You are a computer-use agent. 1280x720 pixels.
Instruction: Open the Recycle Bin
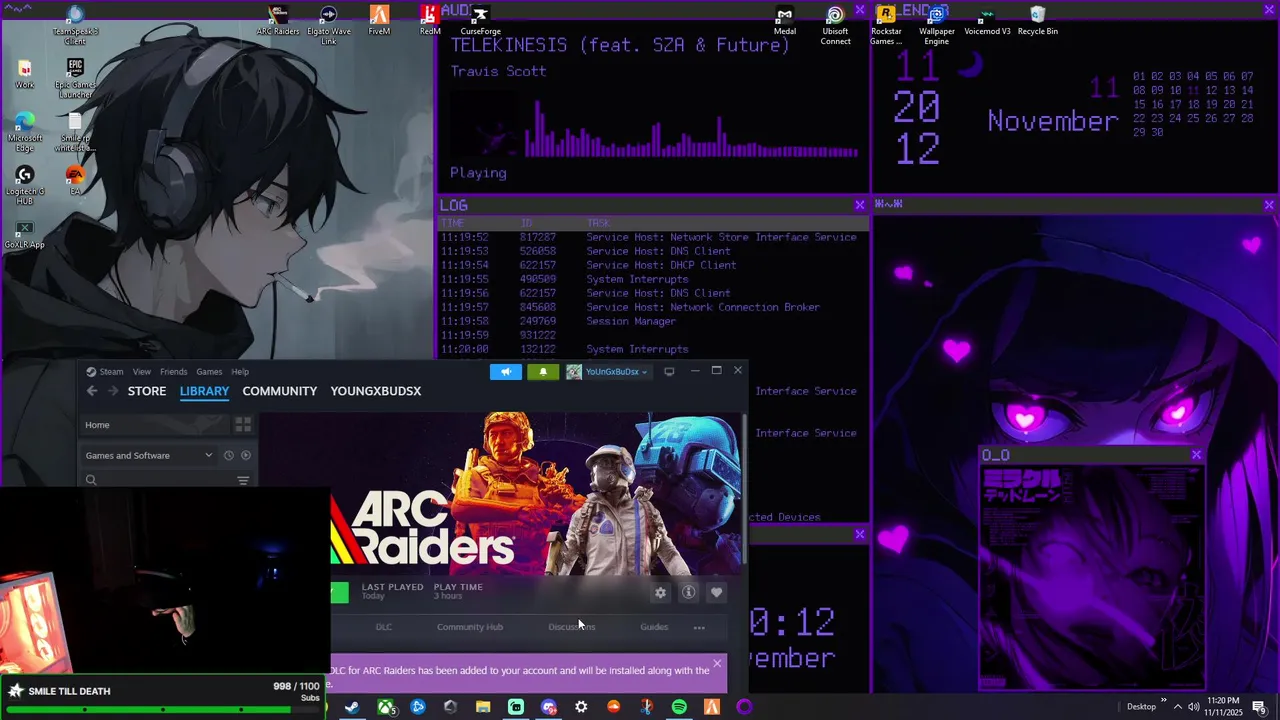tap(1037, 20)
